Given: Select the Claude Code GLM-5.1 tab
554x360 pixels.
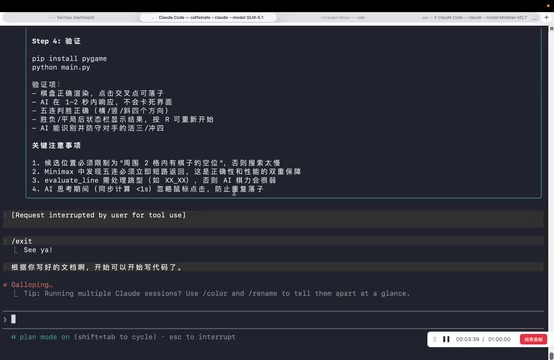Looking at the screenshot, I should [208, 17].
